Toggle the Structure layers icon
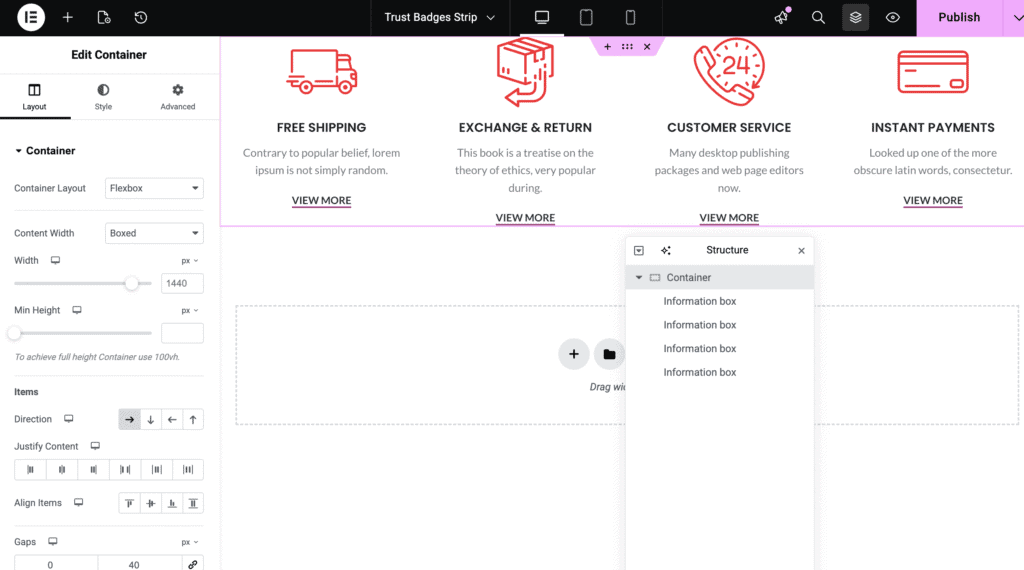The height and width of the screenshot is (570, 1024). coord(856,18)
